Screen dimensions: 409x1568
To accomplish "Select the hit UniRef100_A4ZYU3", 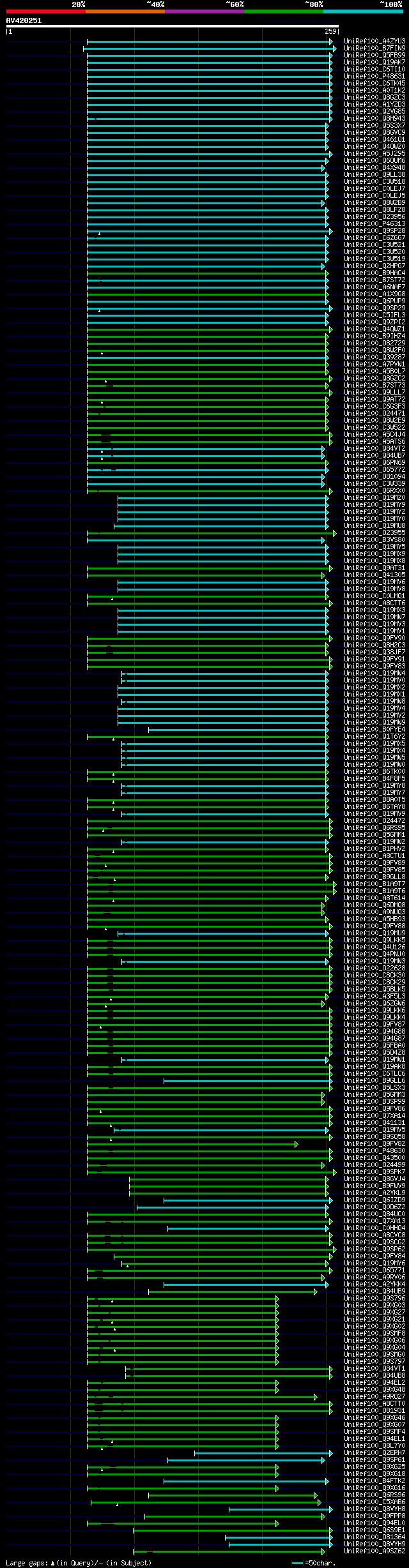I will pyautogui.click(x=374, y=41).
